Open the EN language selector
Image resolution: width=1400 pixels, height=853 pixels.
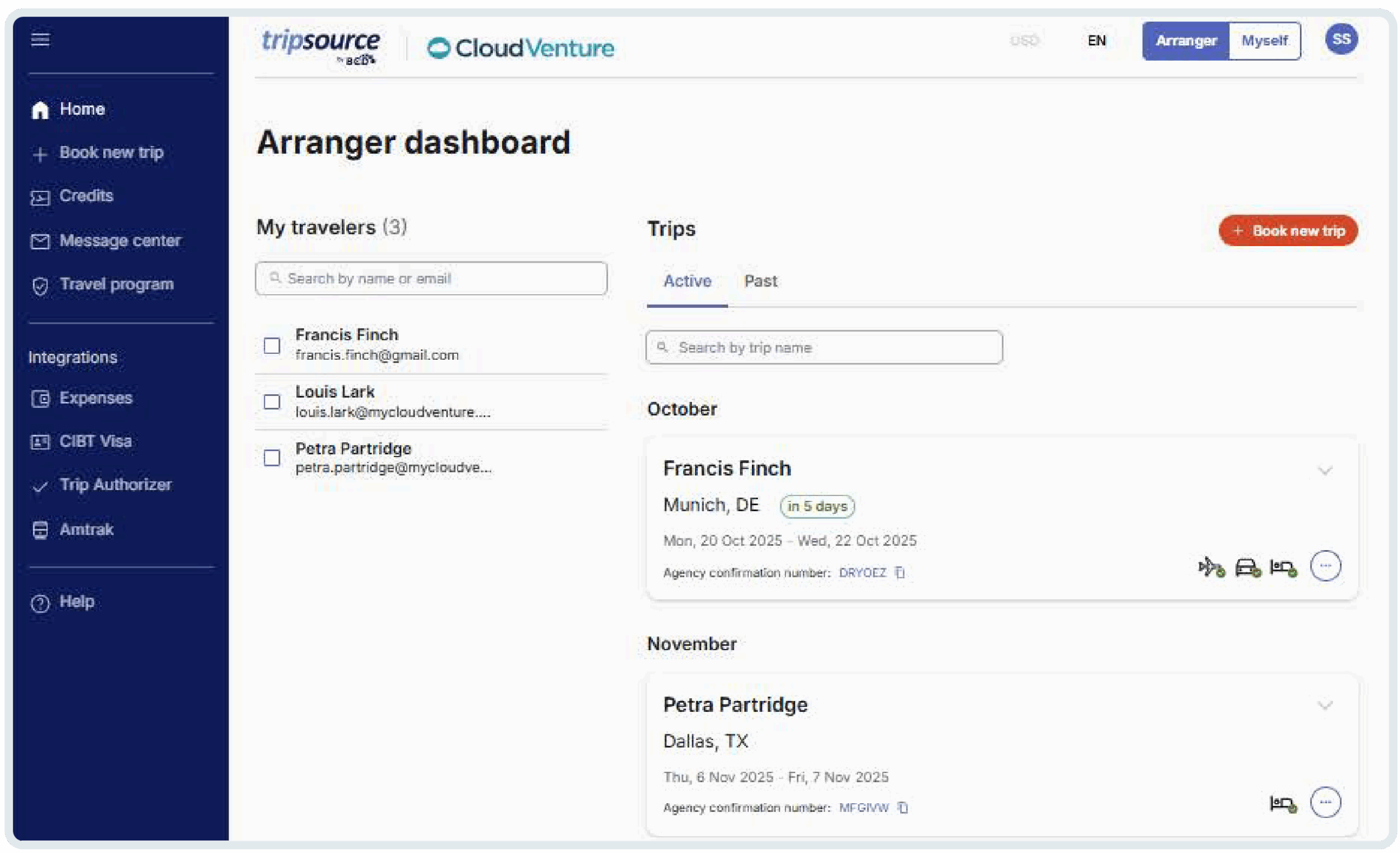tap(1096, 41)
